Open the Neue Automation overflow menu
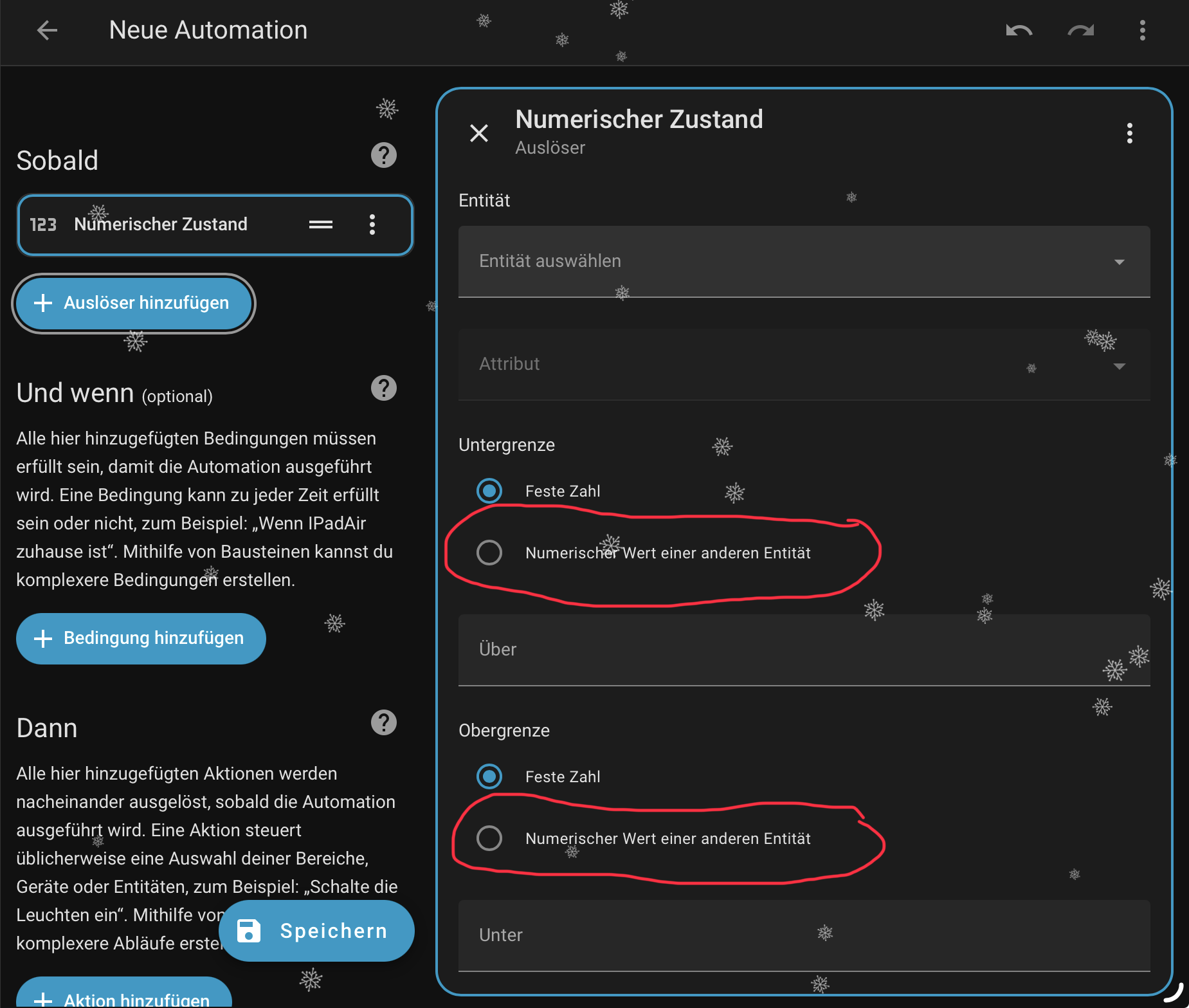The height and width of the screenshot is (1008, 1189). (1142, 30)
